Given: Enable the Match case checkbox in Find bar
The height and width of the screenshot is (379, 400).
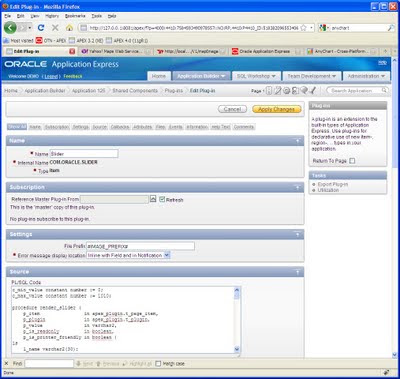Looking at the screenshot, I should (x=158, y=363).
